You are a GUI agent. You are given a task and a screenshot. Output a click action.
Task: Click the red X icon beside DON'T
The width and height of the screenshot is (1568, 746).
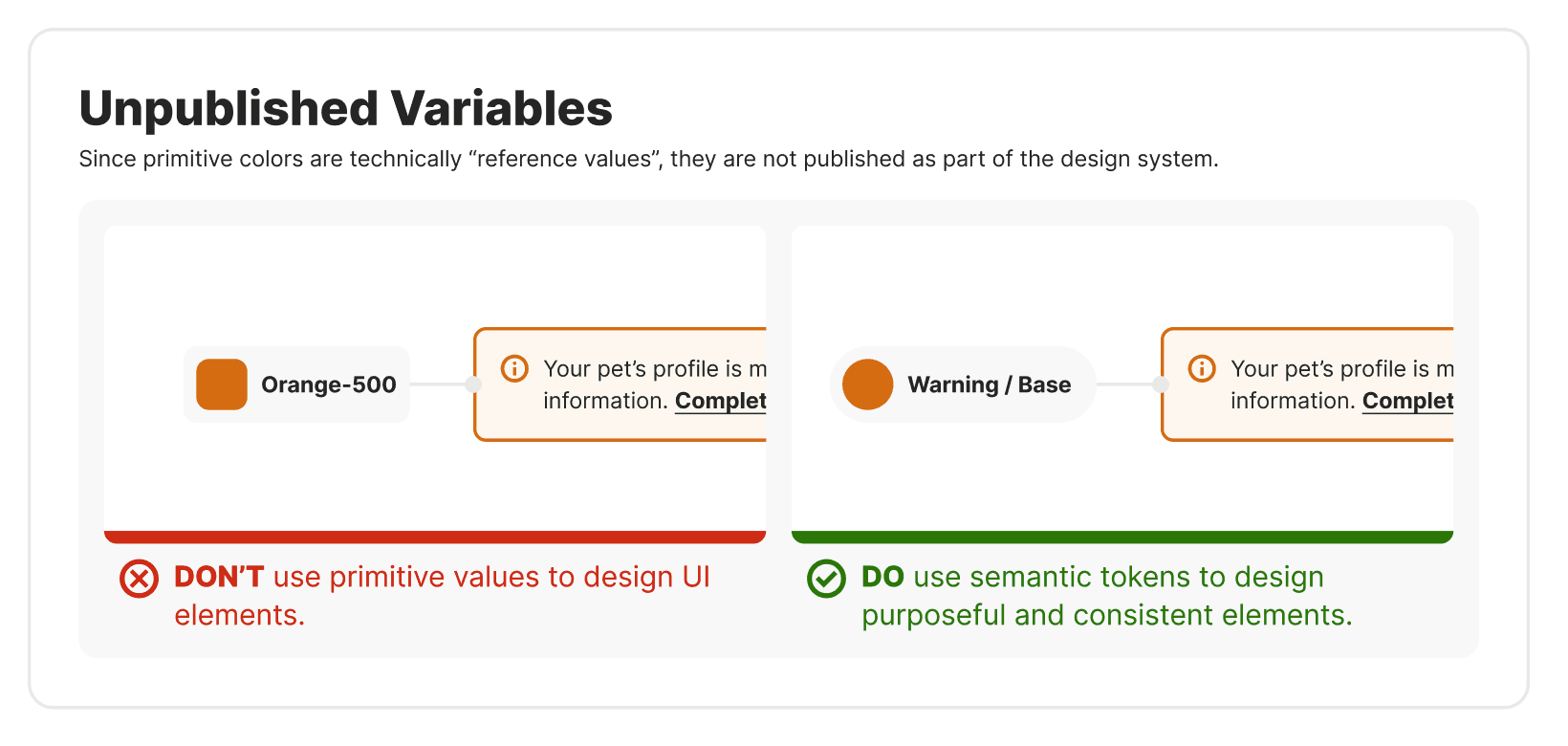pyautogui.click(x=139, y=579)
